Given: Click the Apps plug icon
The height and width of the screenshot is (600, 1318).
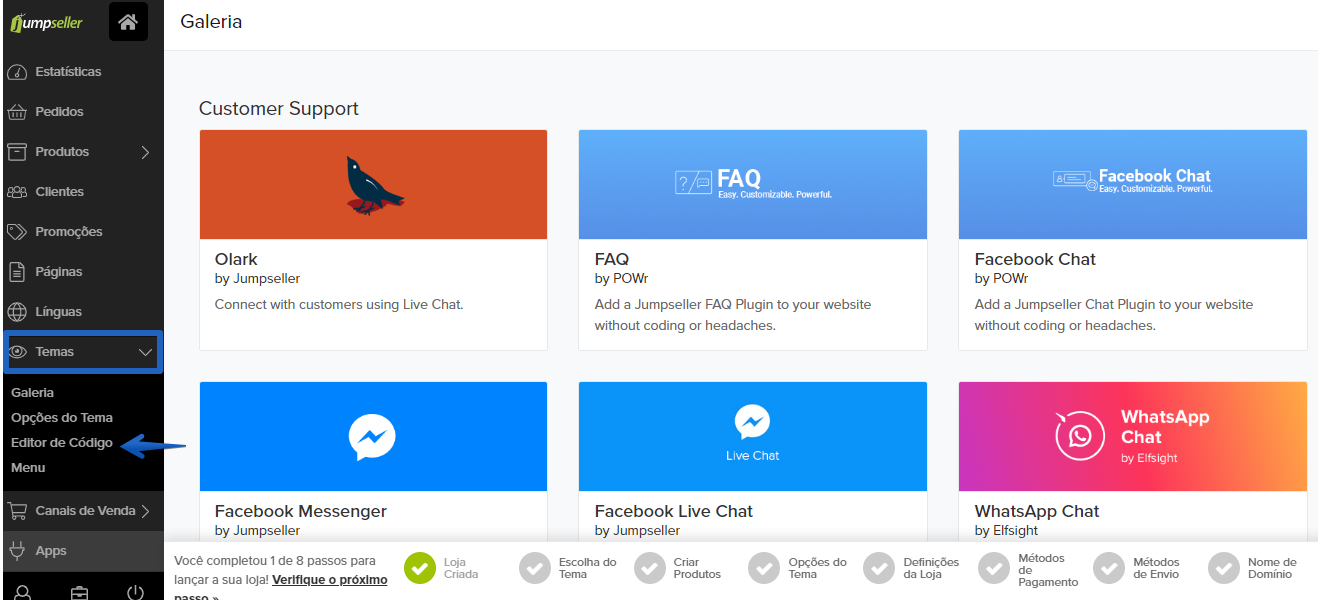Looking at the screenshot, I should click(16, 550).
